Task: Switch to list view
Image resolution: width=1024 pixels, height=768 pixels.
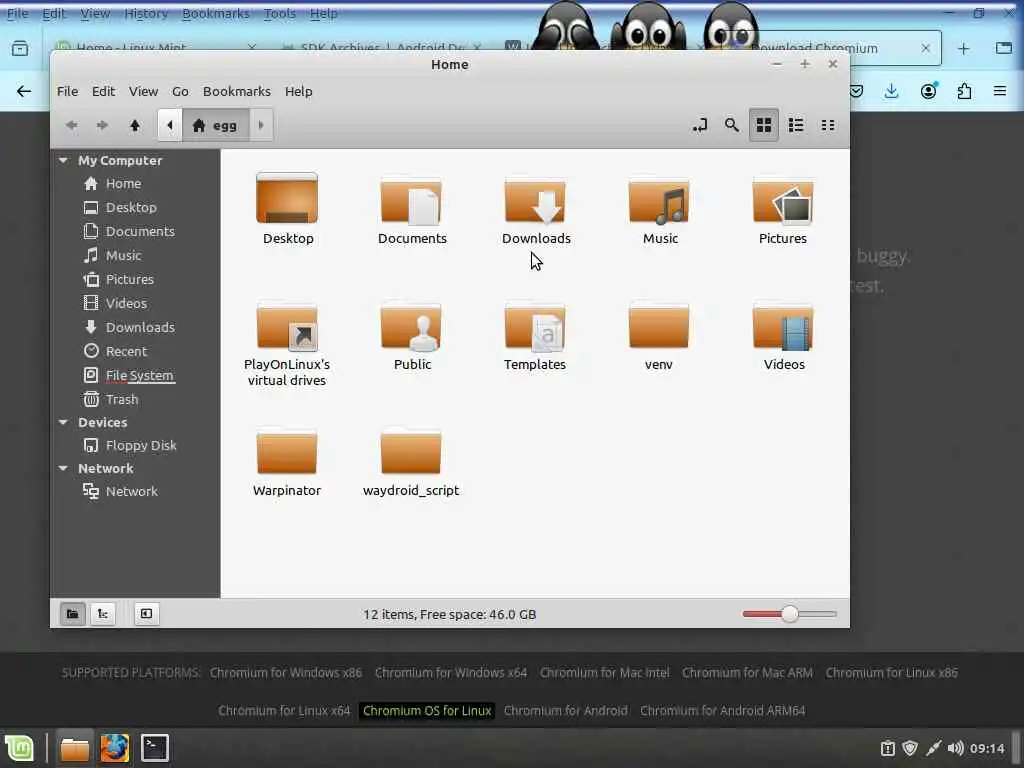Action: (795, 125)
